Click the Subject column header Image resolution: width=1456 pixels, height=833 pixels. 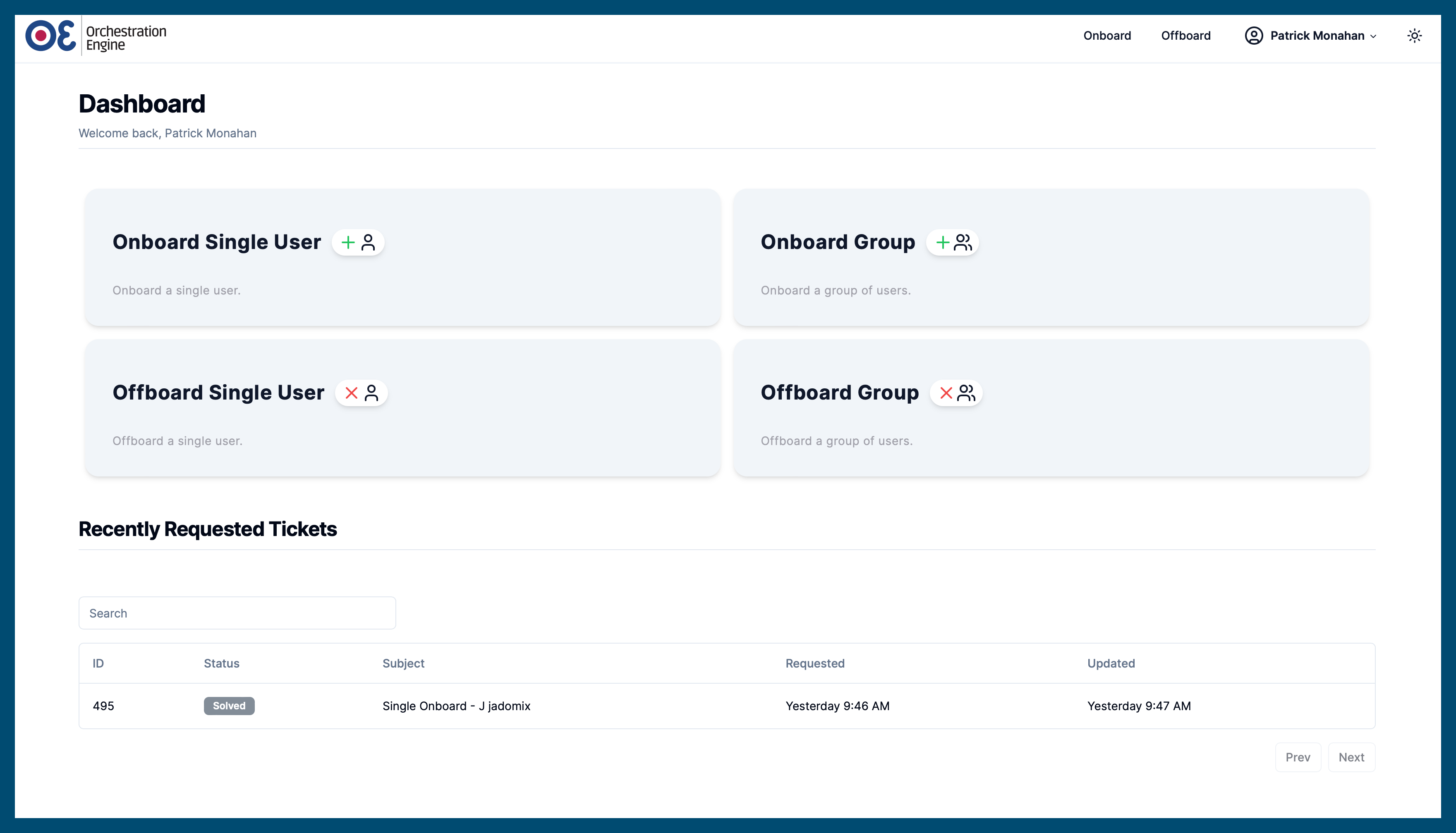pyautogui.click(x=403, y=663)
